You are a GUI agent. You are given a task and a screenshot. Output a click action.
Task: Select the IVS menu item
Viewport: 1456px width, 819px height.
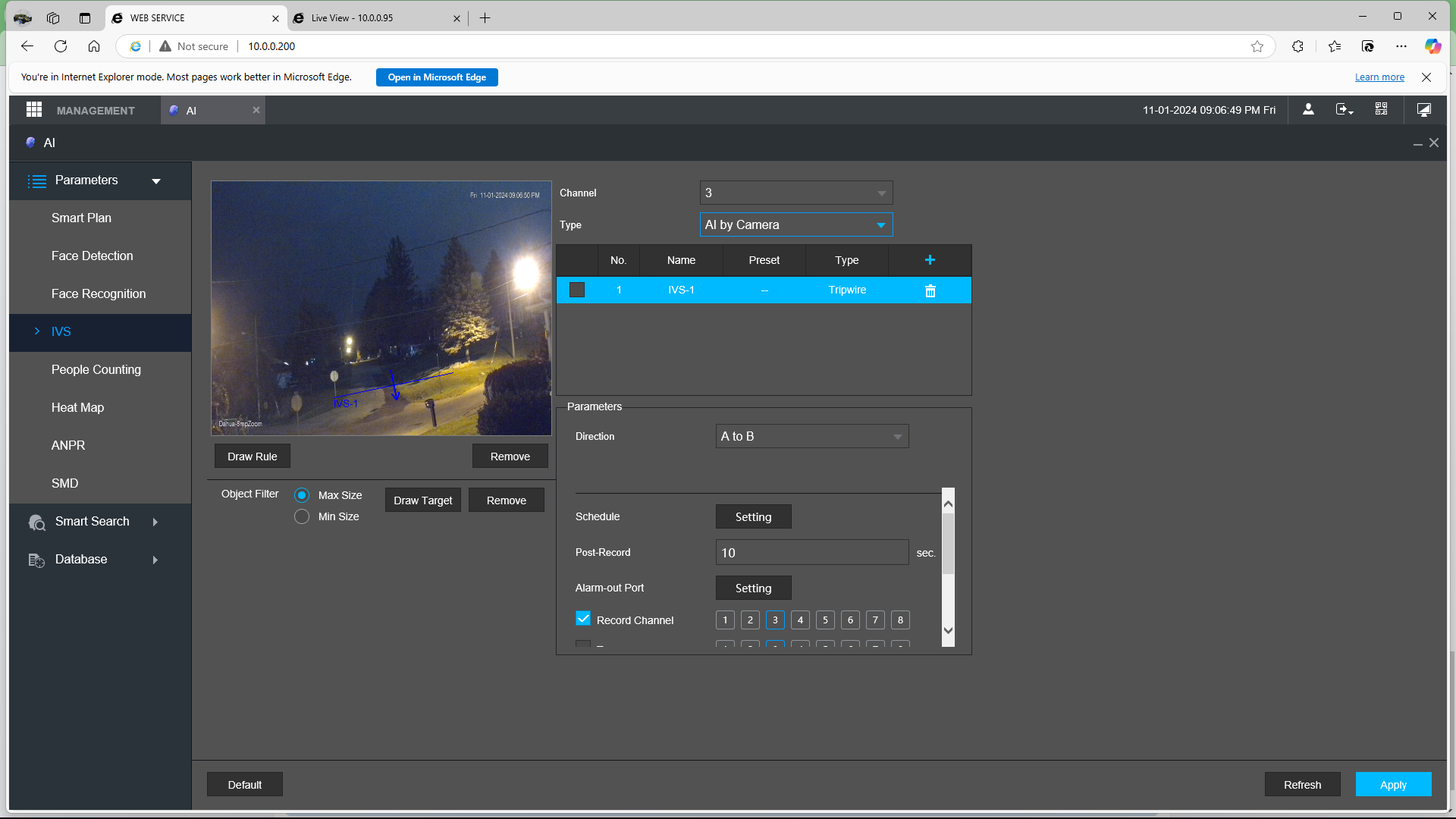tap(100, 332)
